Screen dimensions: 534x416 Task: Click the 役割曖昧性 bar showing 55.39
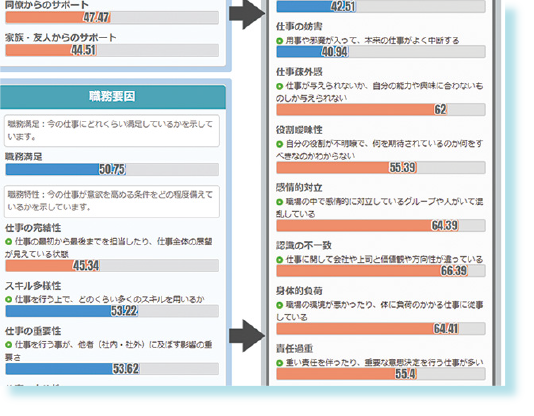pos(381,167)
